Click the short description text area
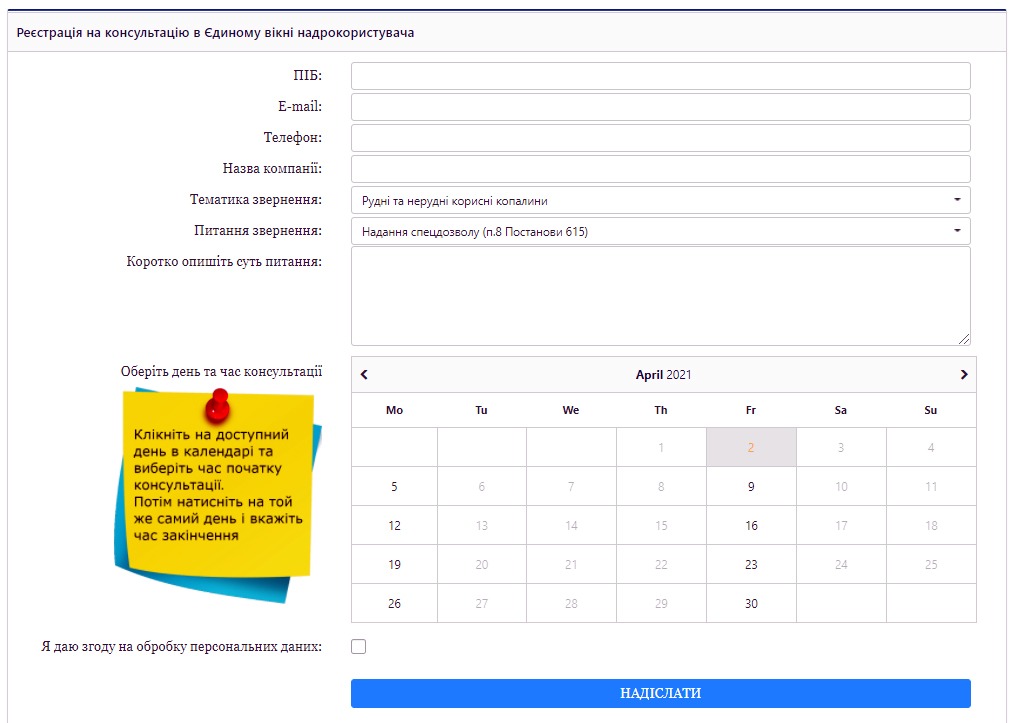The width and height of the screenshot is (1015, 723). [661, 296]
